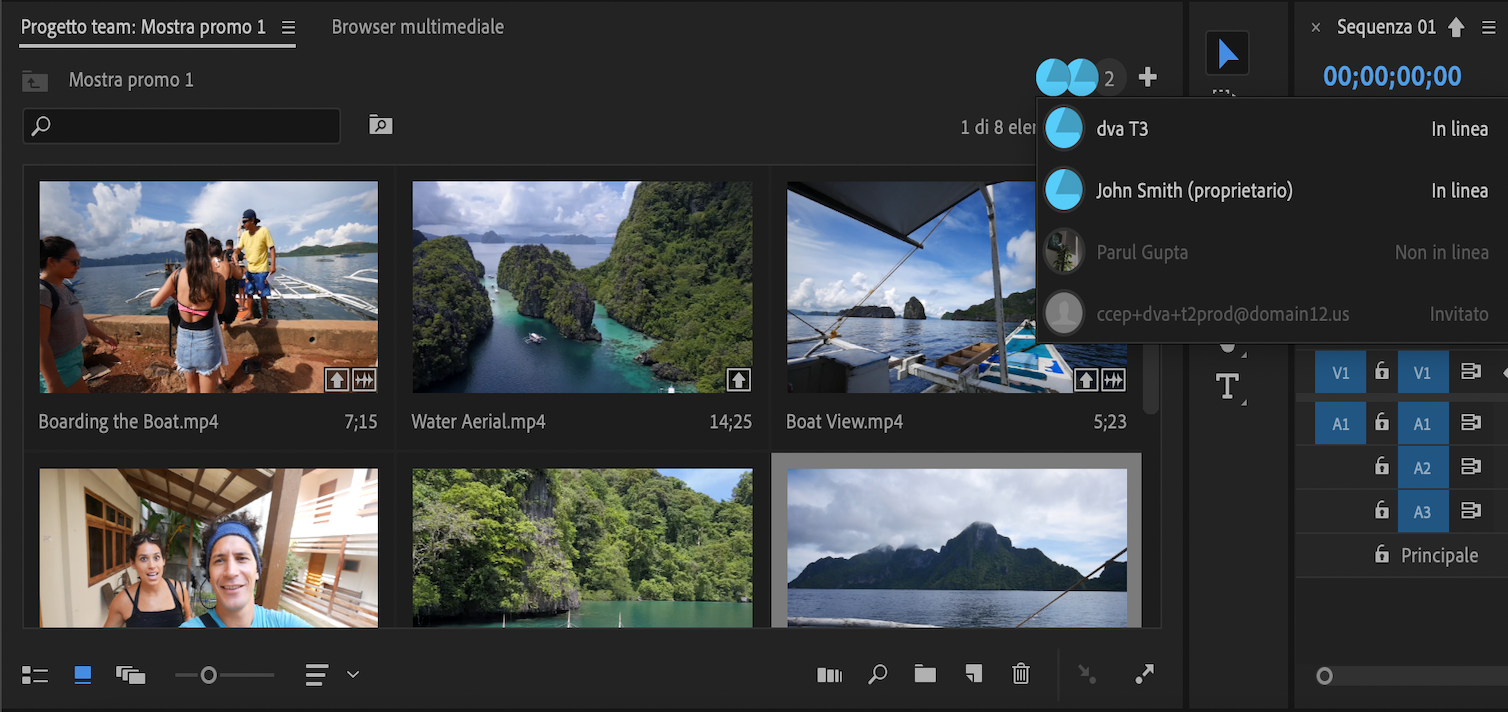The width and height of the screenshot is (1508, 712).
Task: Toggle A1 source patching button
Action: coord(1341,424)
